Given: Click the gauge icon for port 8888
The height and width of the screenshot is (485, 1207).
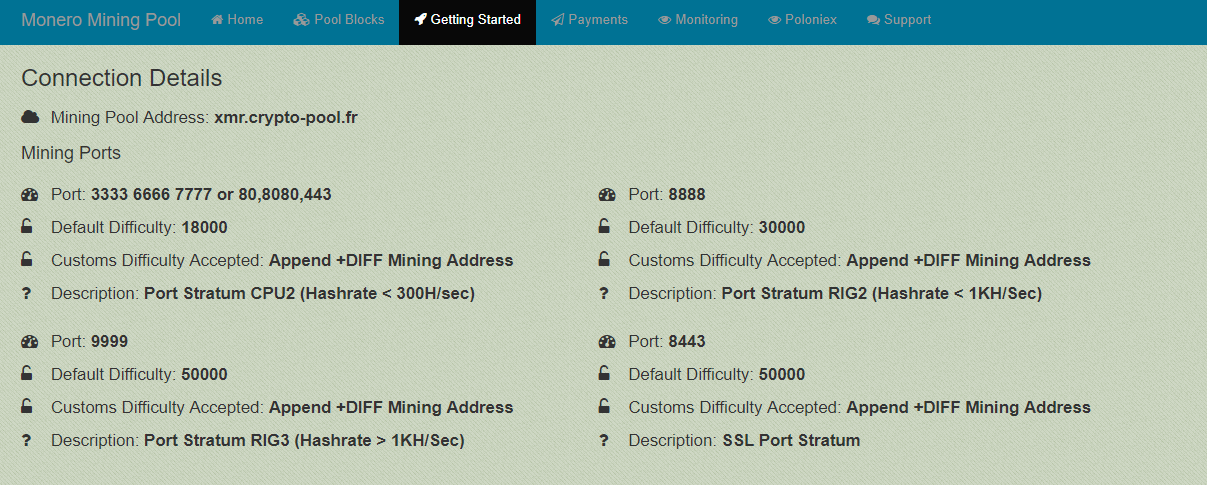Looking at the screenshot, I should [606, 194].
